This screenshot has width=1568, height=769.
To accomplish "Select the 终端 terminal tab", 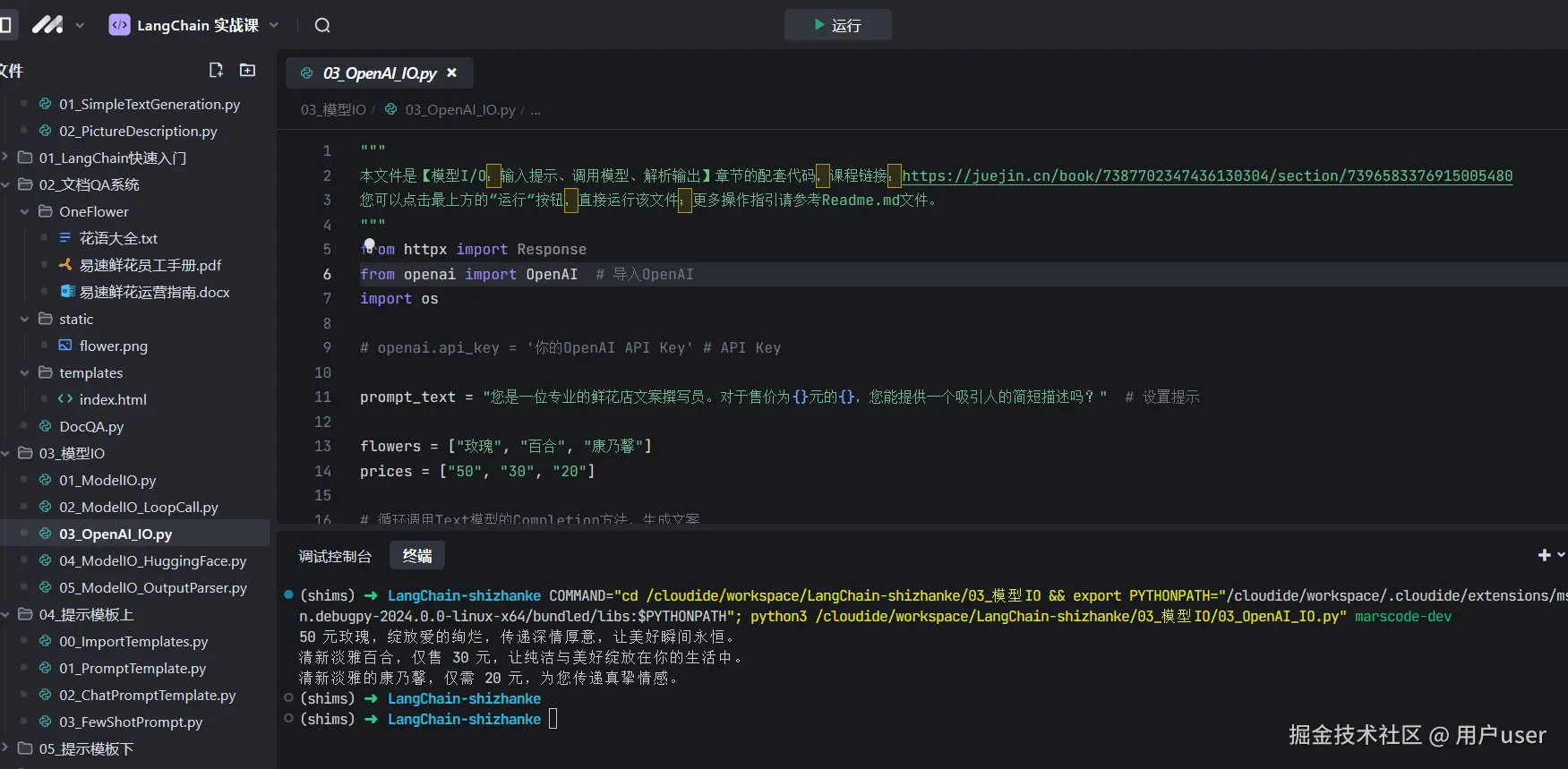I will (x=417, y=556).
